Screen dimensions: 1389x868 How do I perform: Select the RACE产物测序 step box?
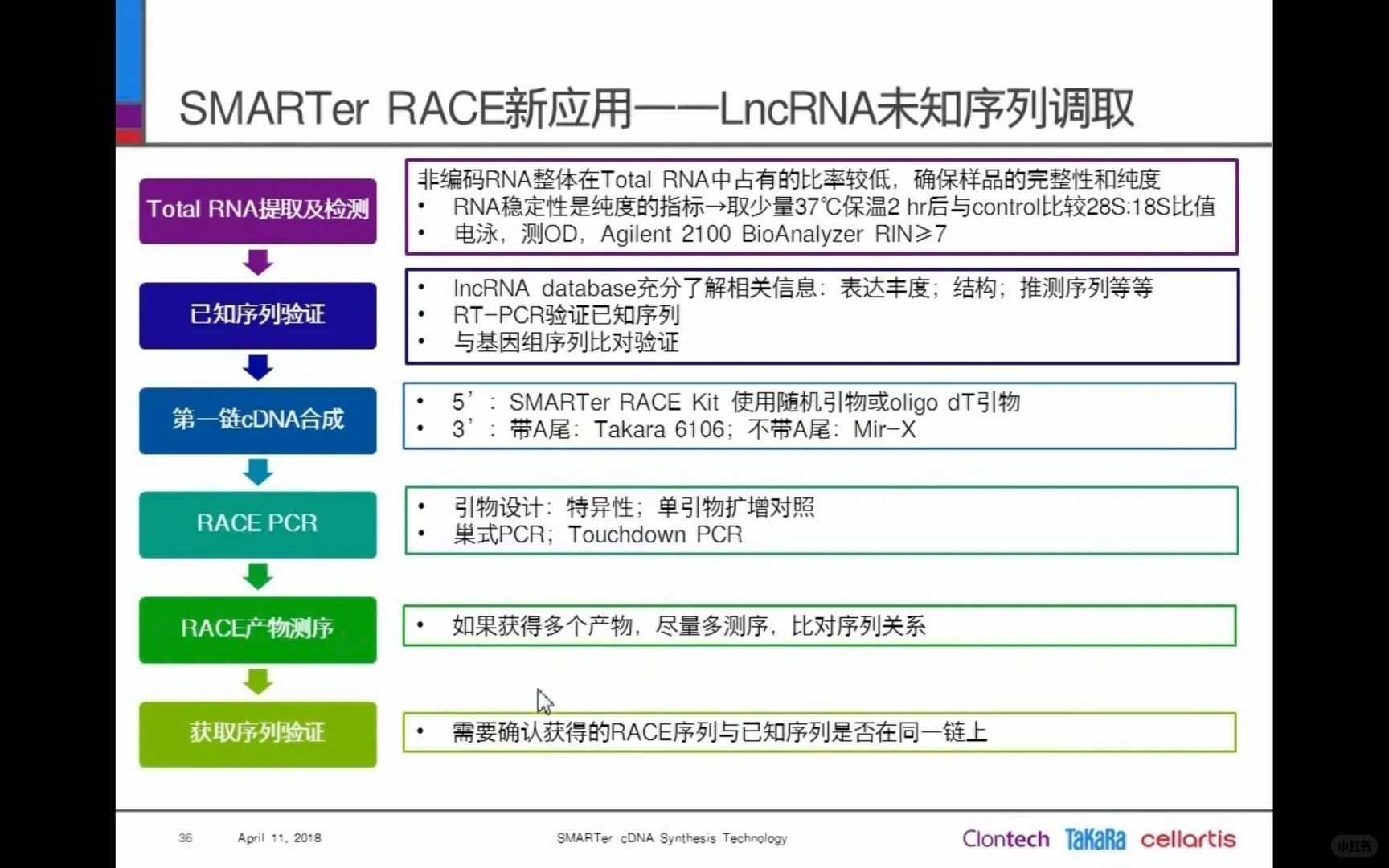point(257,629)
